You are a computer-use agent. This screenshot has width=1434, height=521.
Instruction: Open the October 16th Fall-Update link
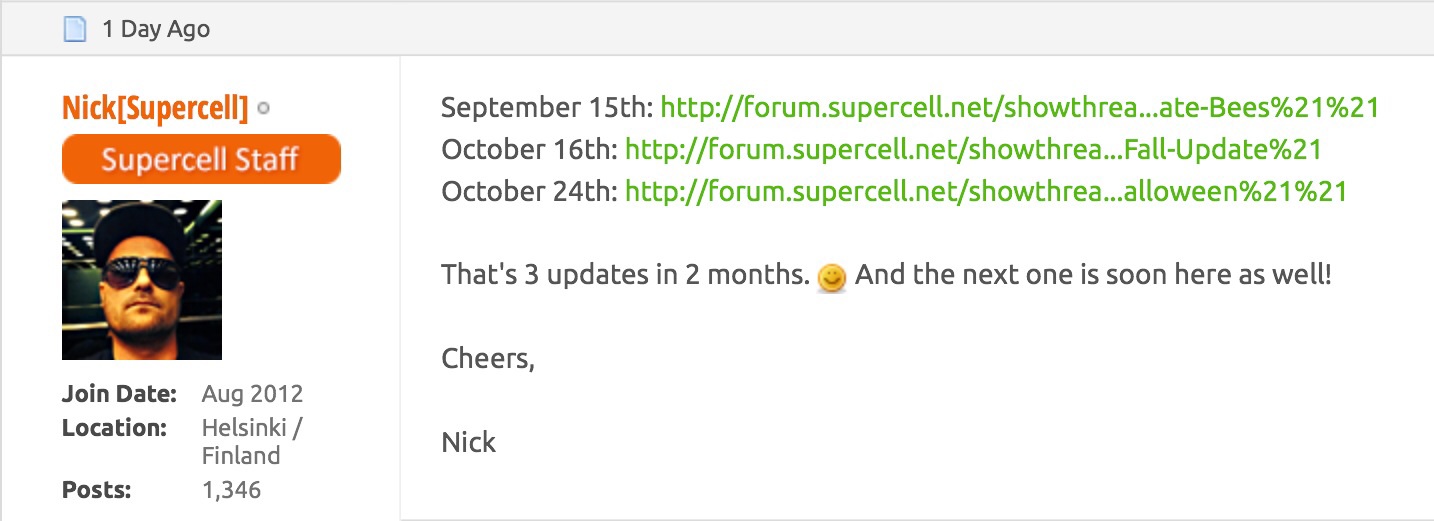coord(973,150)
